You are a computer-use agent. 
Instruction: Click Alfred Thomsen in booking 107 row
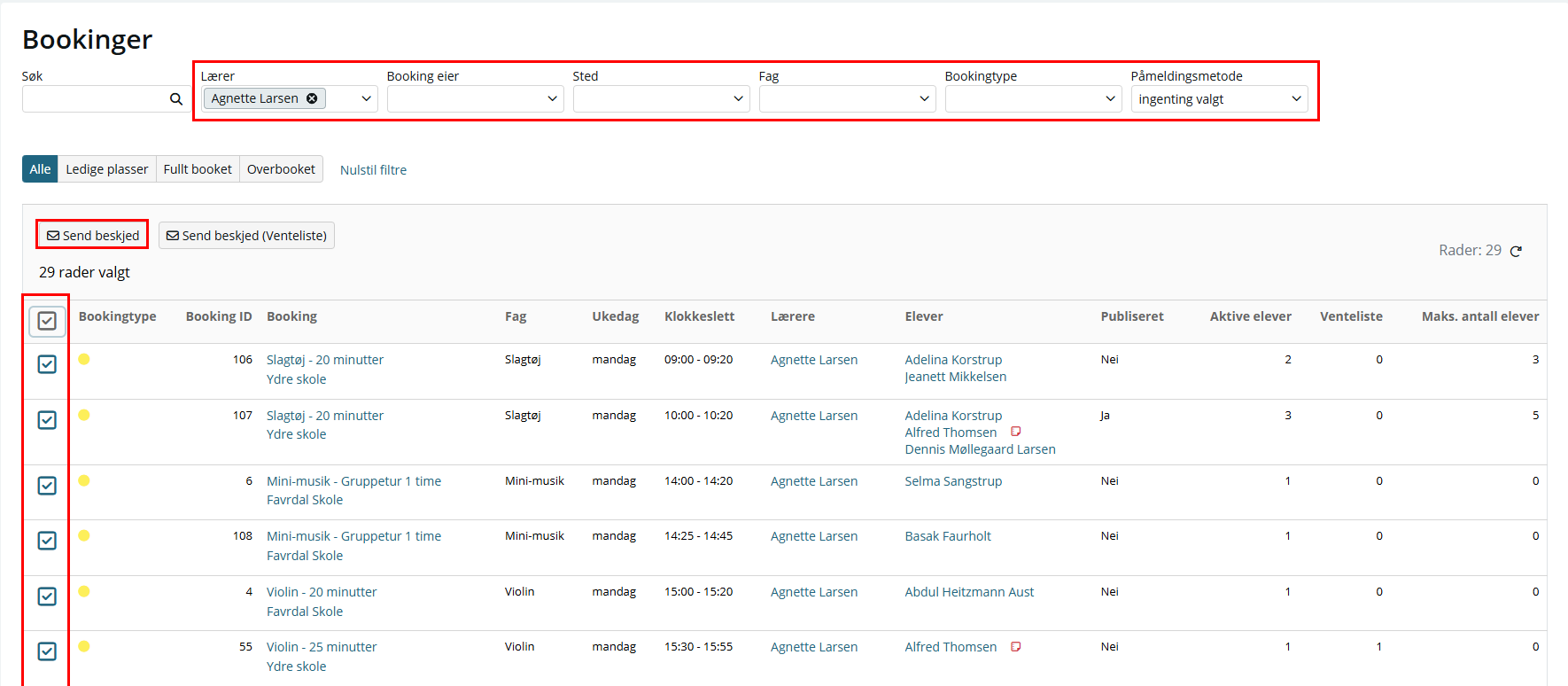(x=951, y=433)
